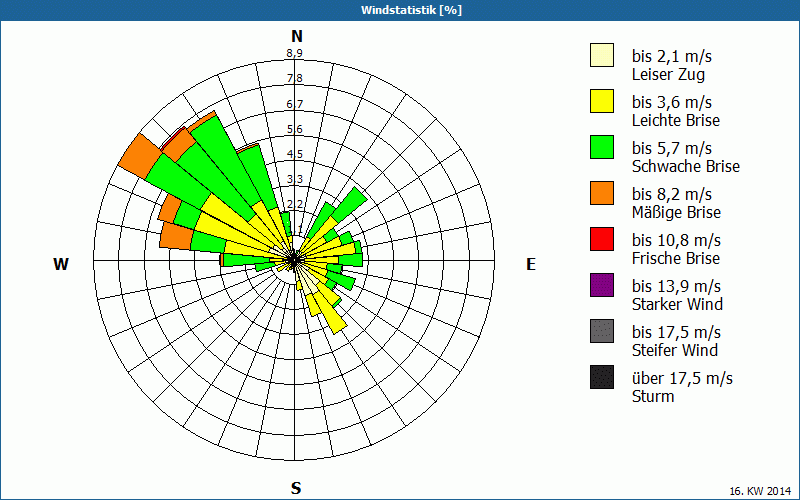Click the 'Schwache Brise' legend label

pyautogui.click(x=686, y=166)
